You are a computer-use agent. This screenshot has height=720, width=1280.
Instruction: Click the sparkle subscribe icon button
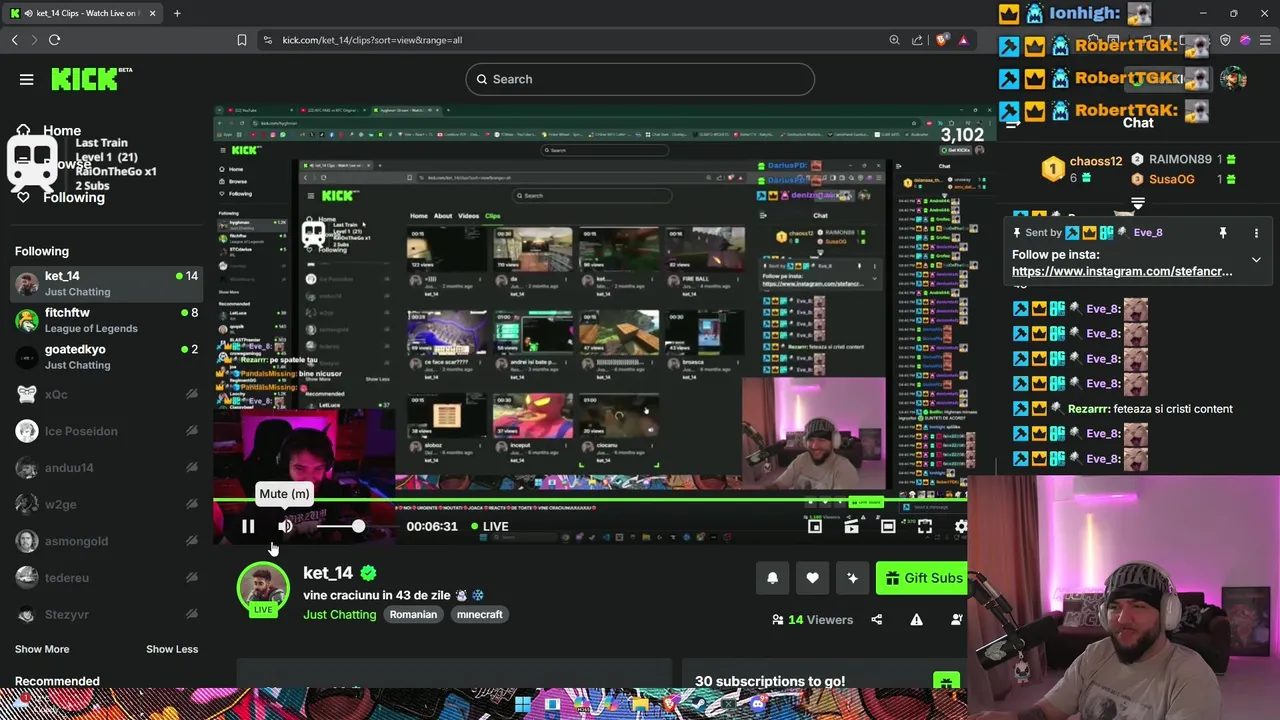click(x=852, y=578)
